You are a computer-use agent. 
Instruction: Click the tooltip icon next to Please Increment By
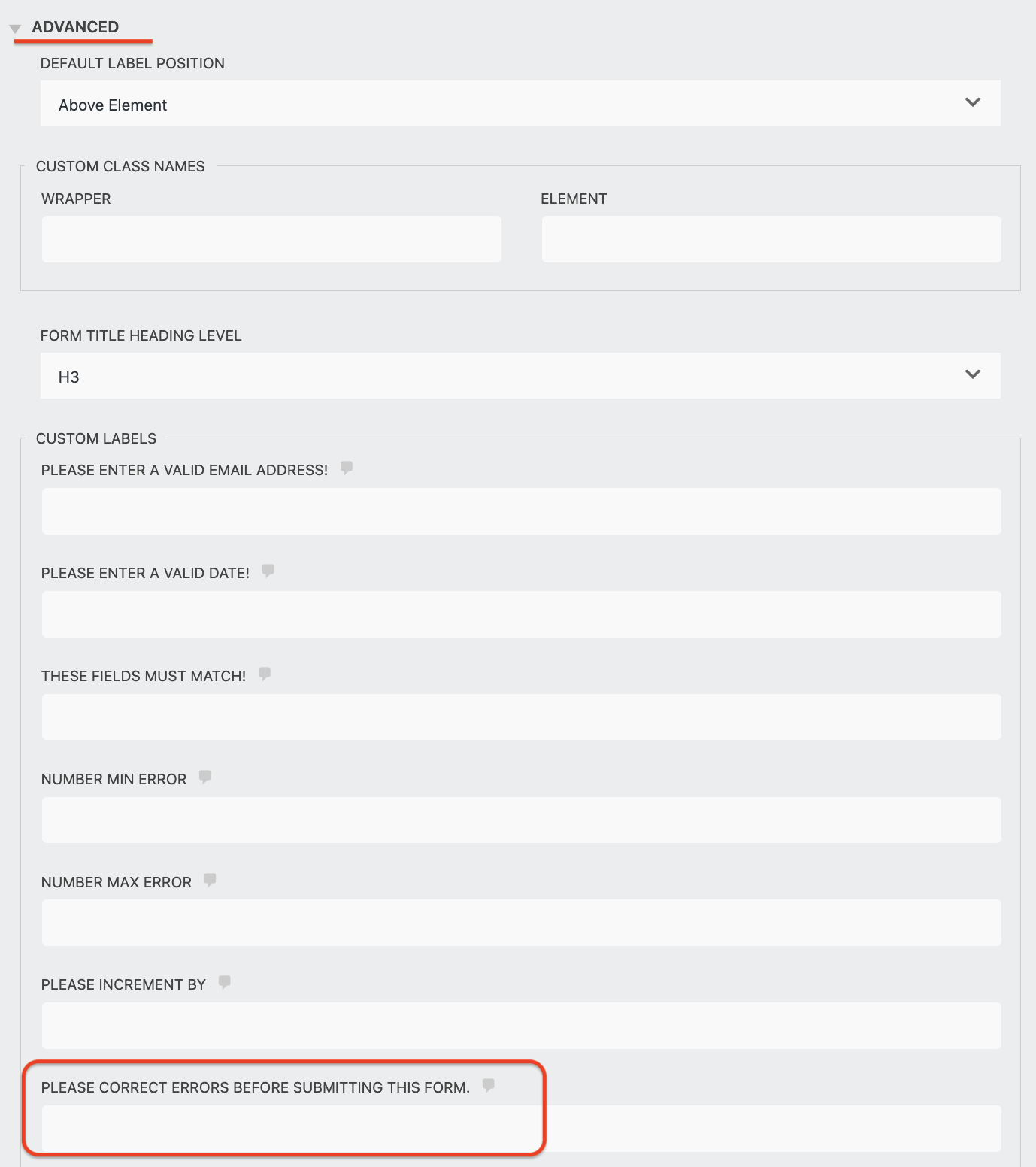tap(225, 983)
